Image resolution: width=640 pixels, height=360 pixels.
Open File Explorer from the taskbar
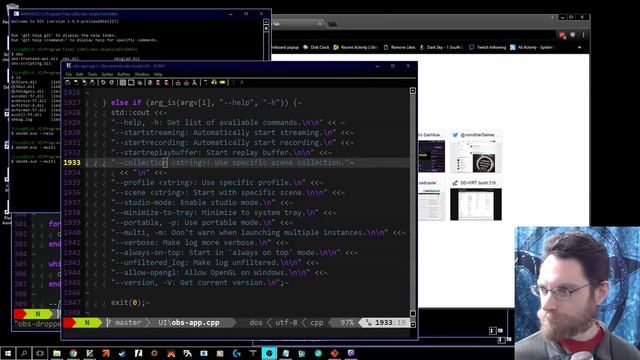point(57,353)
